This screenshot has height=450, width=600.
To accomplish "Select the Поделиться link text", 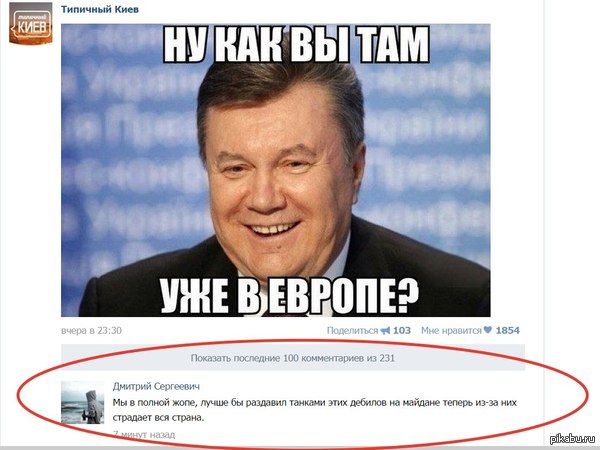I will (352, 331).
